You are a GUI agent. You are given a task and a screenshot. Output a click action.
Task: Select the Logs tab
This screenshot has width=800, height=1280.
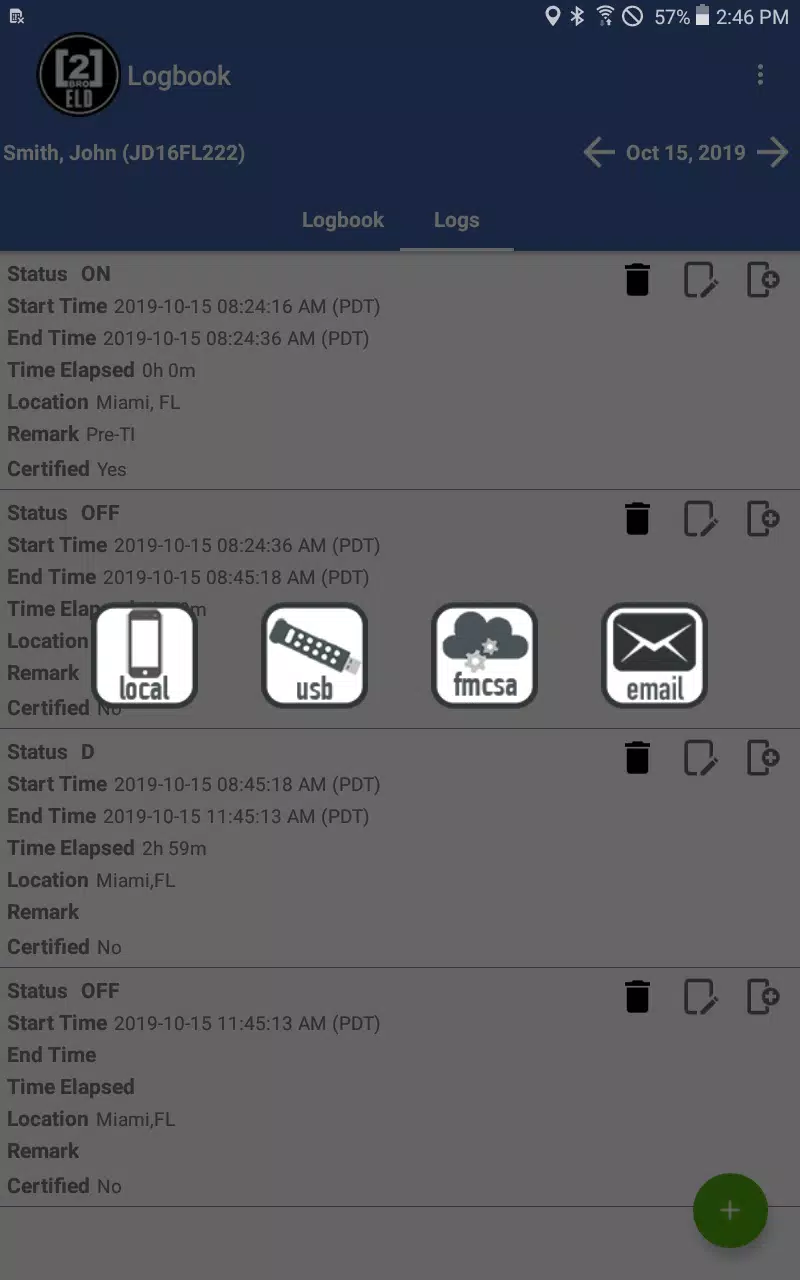[457, 220]
